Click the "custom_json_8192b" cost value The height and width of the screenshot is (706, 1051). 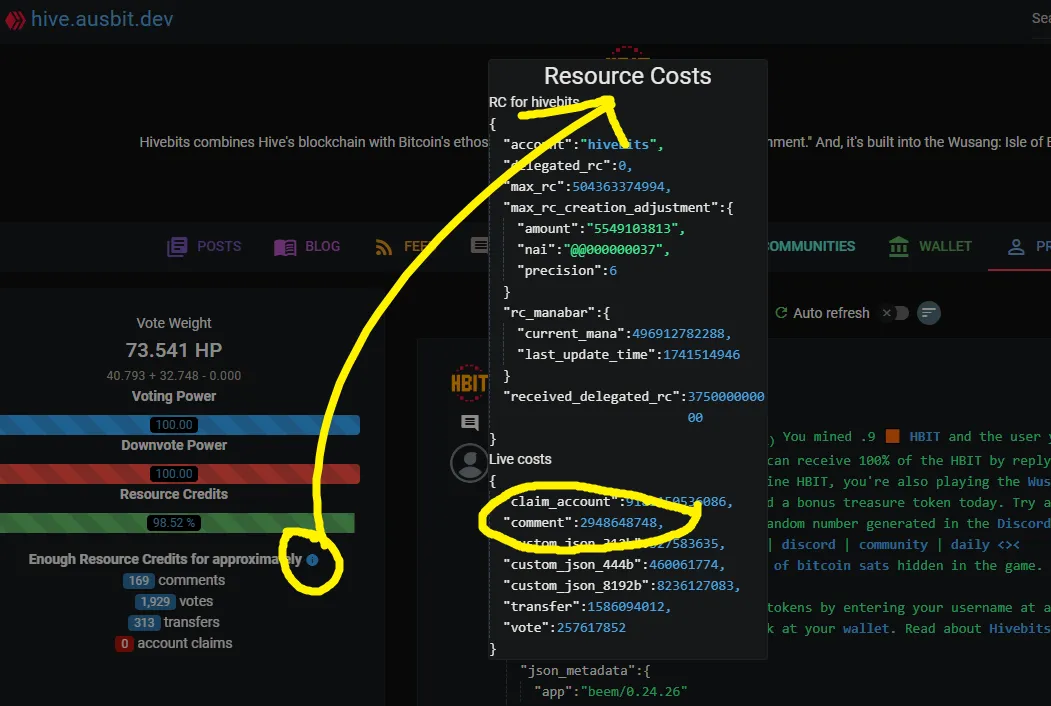pyautogui.click(x=695, y=585)
